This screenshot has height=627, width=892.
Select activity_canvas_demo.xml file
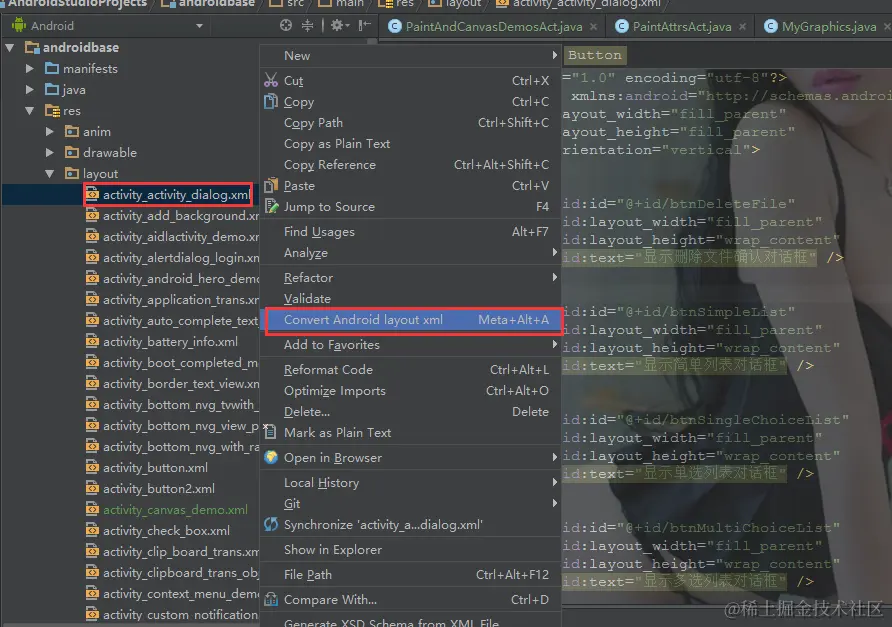(x=175, y=510)
